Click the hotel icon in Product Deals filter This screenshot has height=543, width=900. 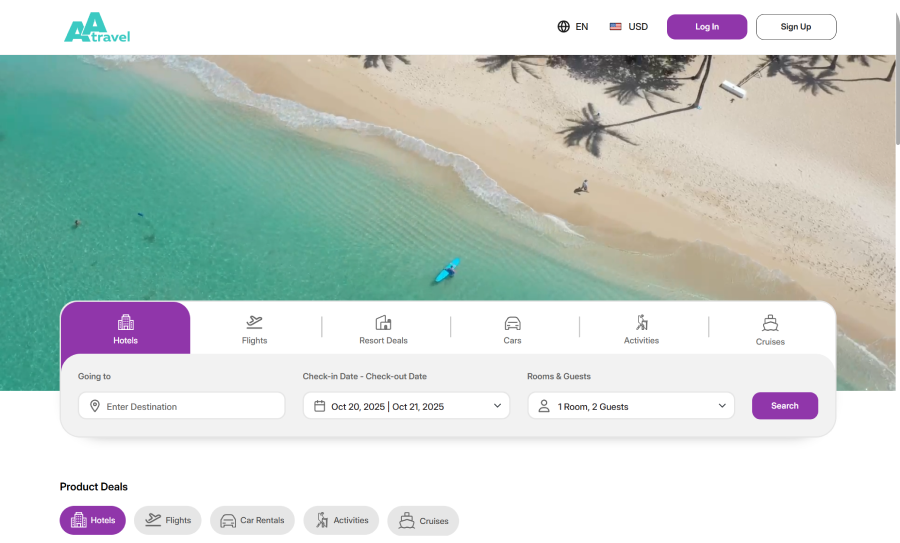[x=79, y=520]
